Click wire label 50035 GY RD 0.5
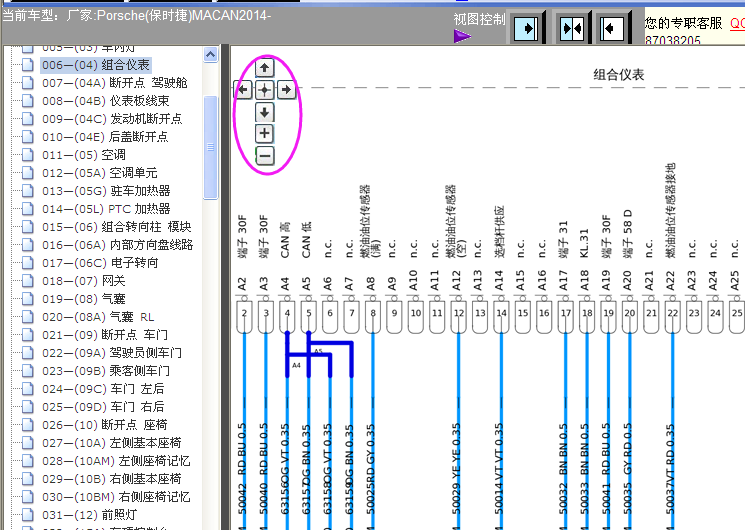The image size is (745, 530). coord(628,469)
